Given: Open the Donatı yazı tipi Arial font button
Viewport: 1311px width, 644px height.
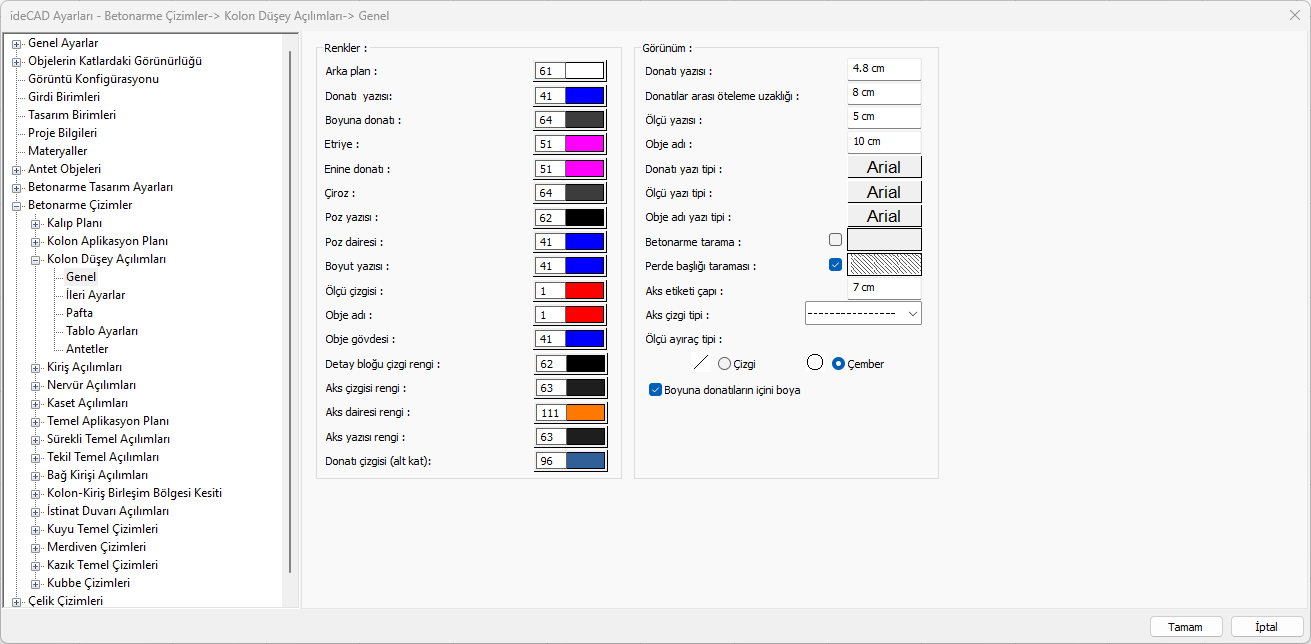Looking at the screenshot, I should pos(884,167).
